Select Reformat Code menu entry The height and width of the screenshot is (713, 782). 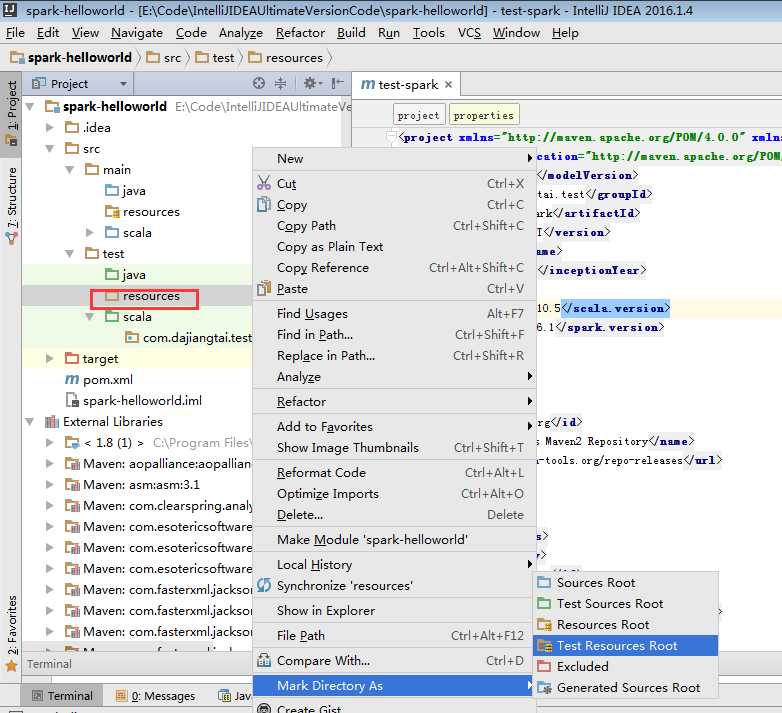(394, 472)
